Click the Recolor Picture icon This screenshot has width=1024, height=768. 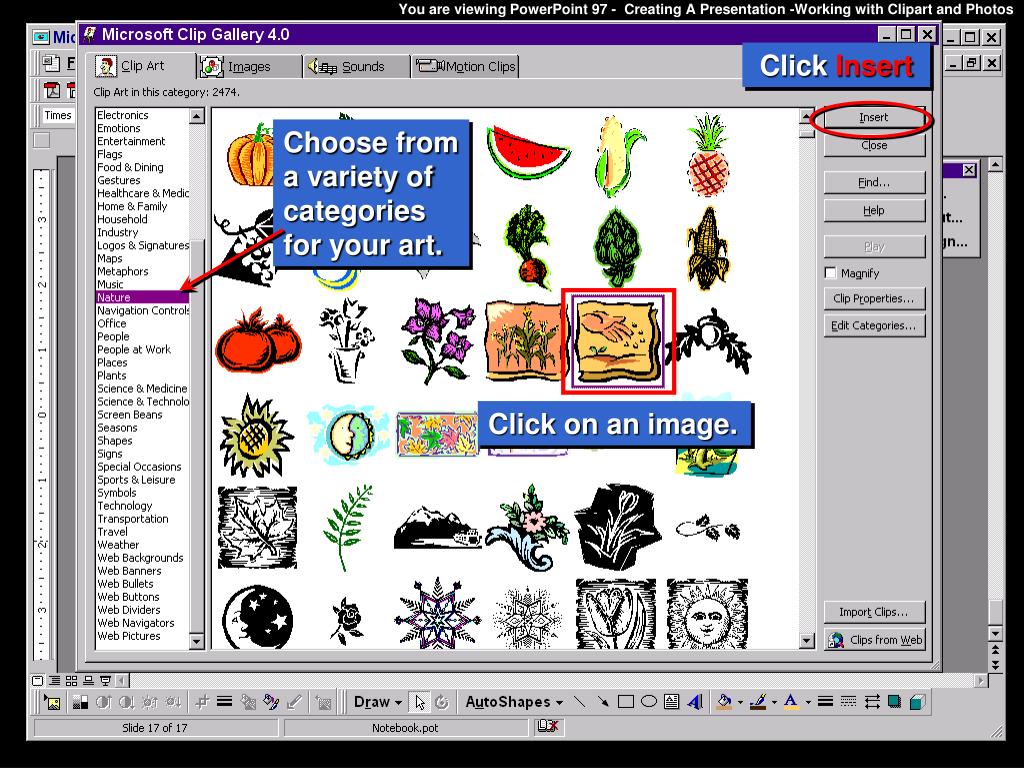pyautogui.click(x=270, y=703)
